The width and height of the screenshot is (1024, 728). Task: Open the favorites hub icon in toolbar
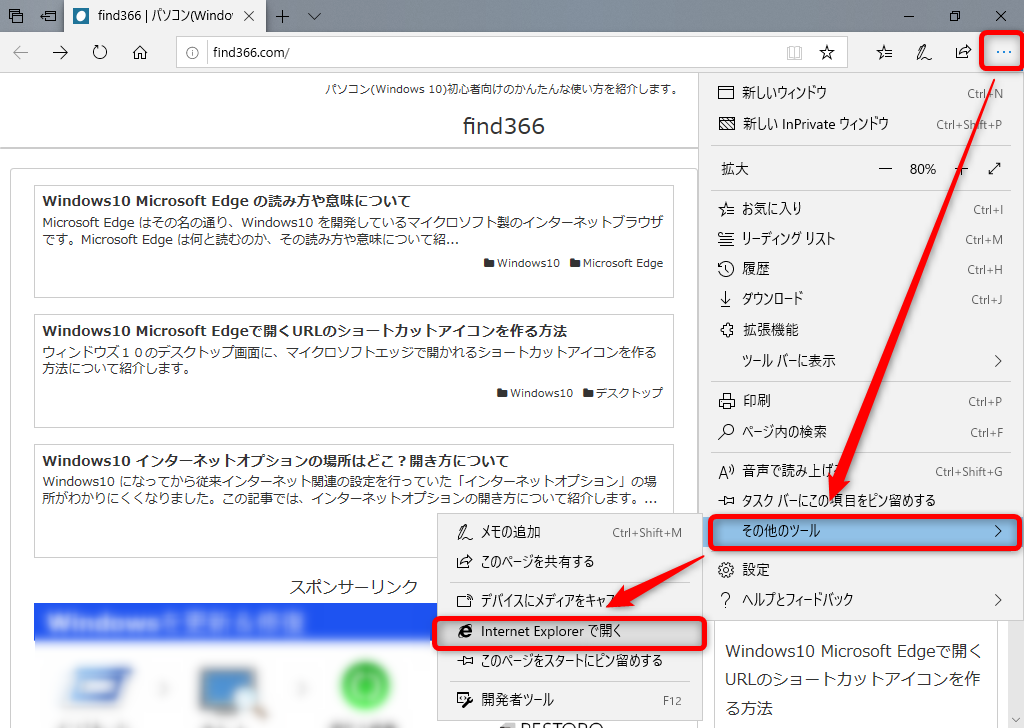pos(884,52)
